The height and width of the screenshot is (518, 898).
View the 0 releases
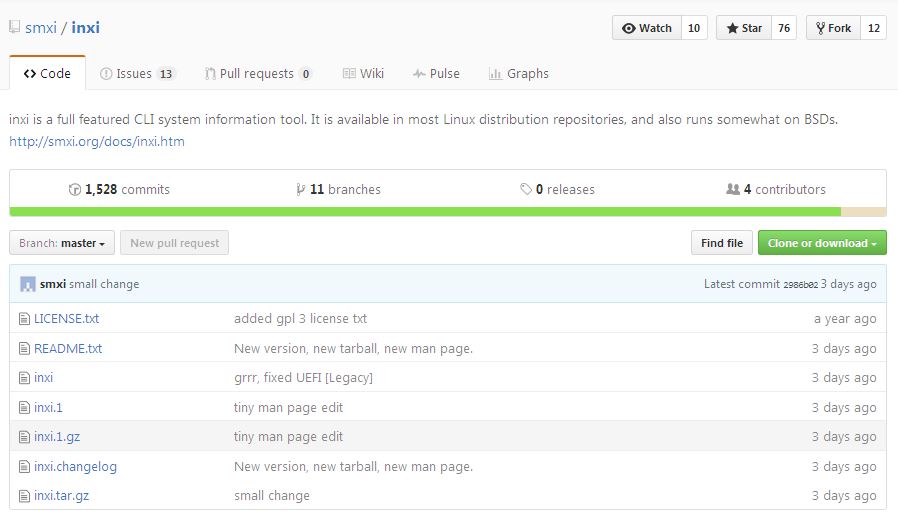point(557,189)
